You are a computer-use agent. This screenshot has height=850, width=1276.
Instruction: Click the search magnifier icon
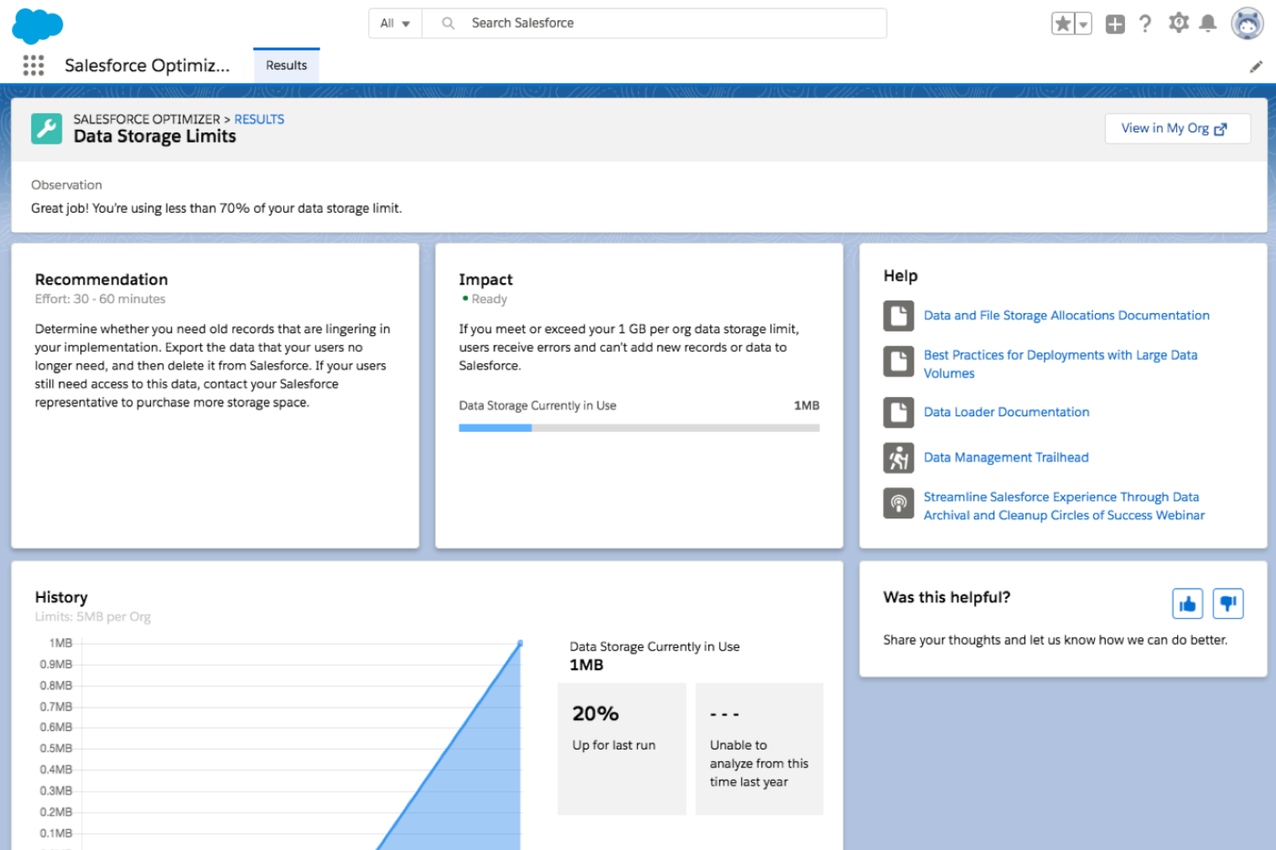[x=448, y=23]
